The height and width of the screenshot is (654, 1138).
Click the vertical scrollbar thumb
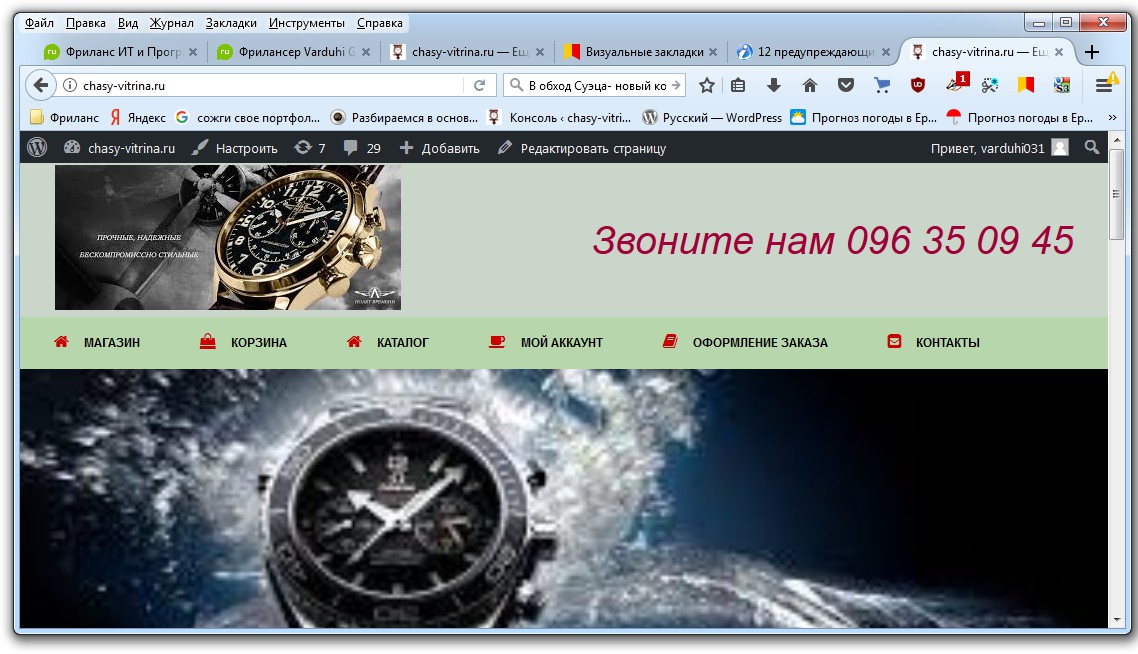pos(1116,194)
